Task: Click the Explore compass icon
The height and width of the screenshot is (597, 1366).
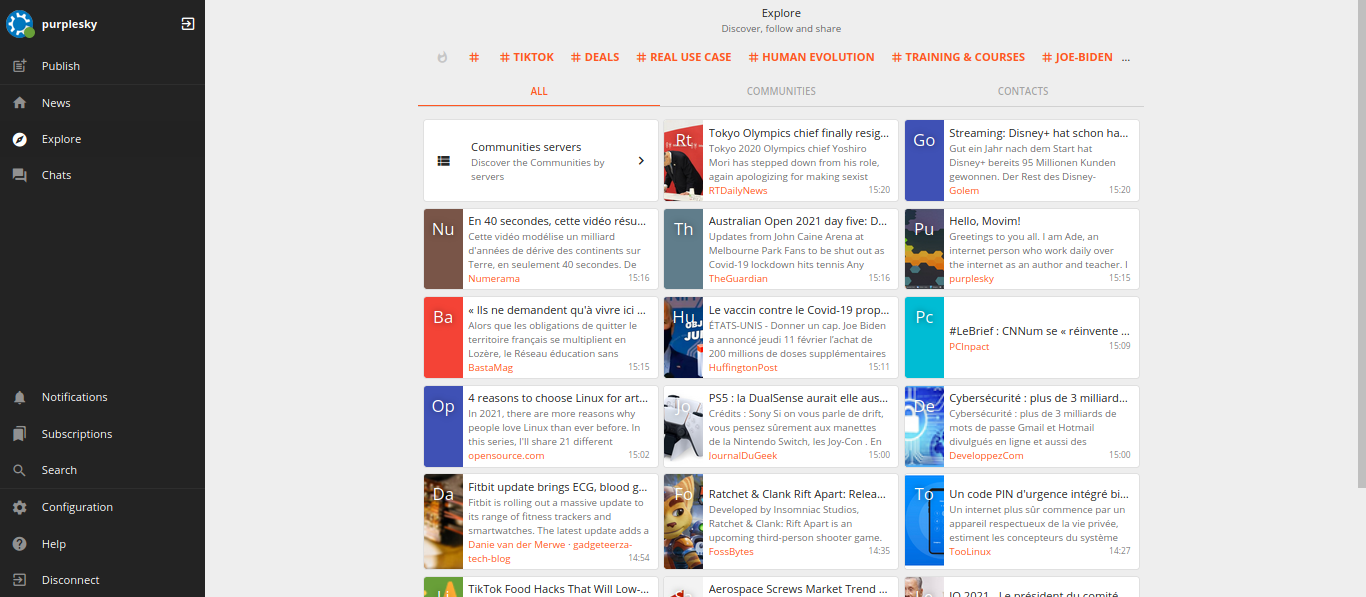Action: point(20,139)
